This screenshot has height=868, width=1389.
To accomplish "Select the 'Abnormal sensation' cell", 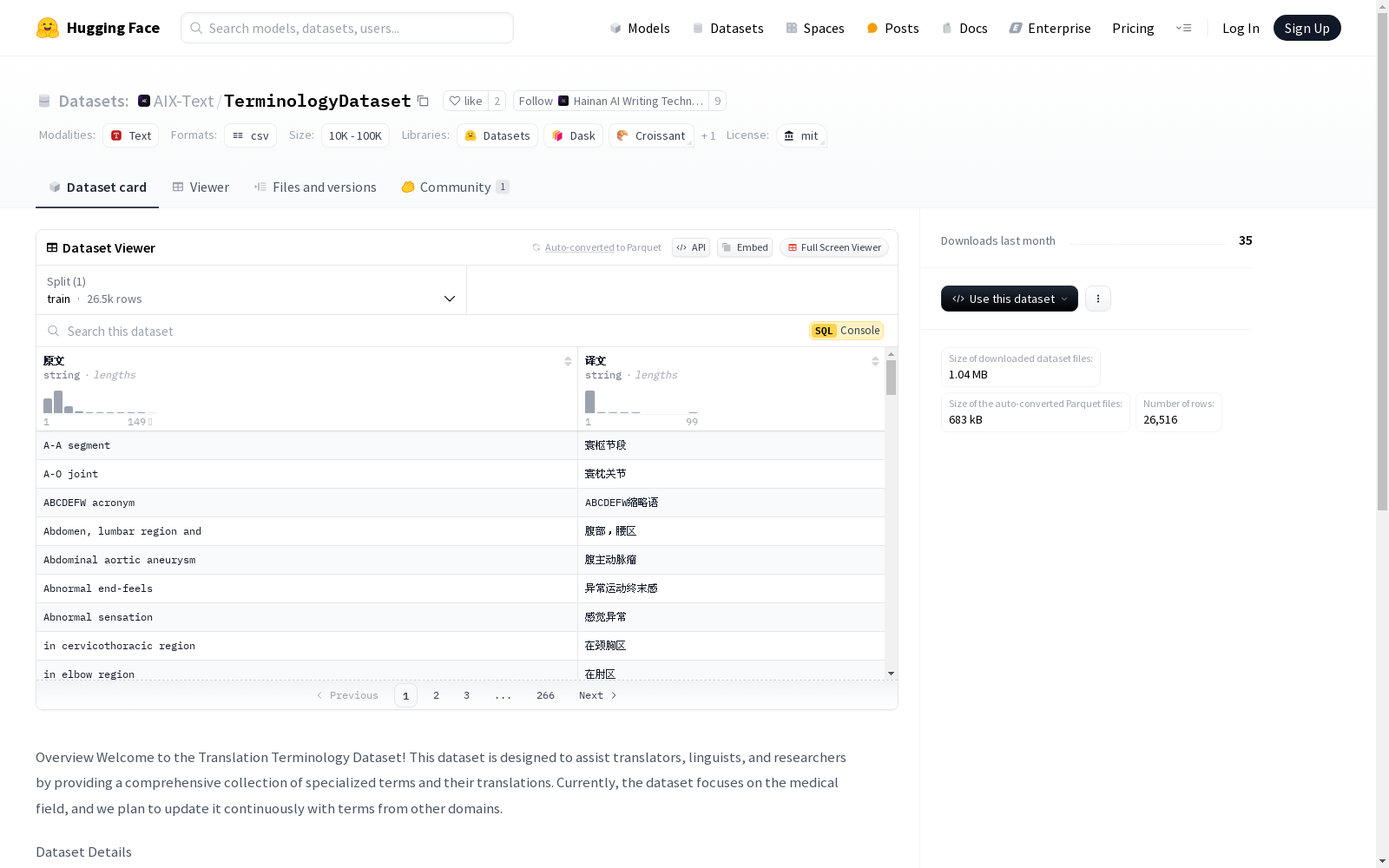I will [306, 617].
